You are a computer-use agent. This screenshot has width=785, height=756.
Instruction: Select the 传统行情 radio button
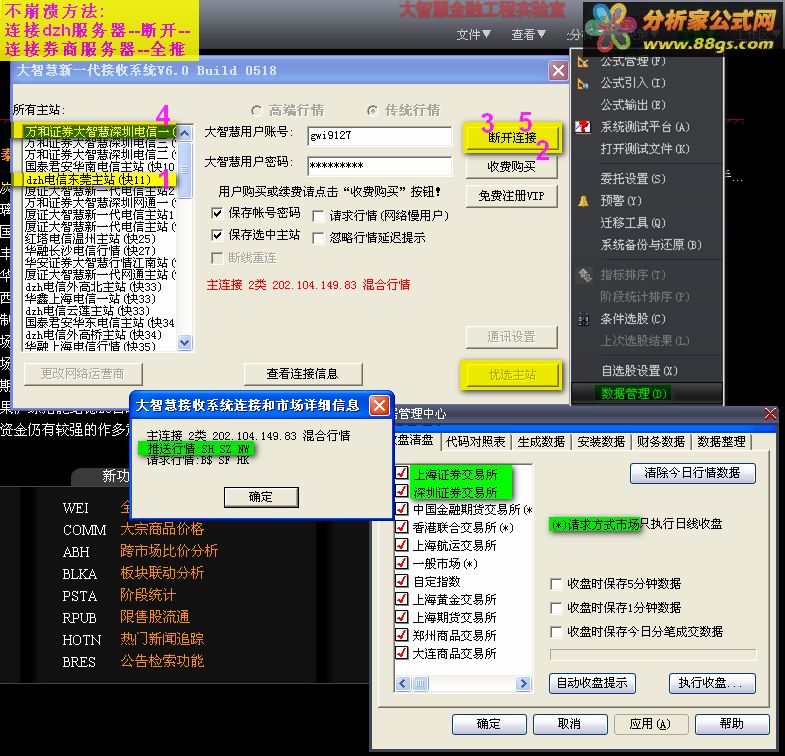pos(372,110)
